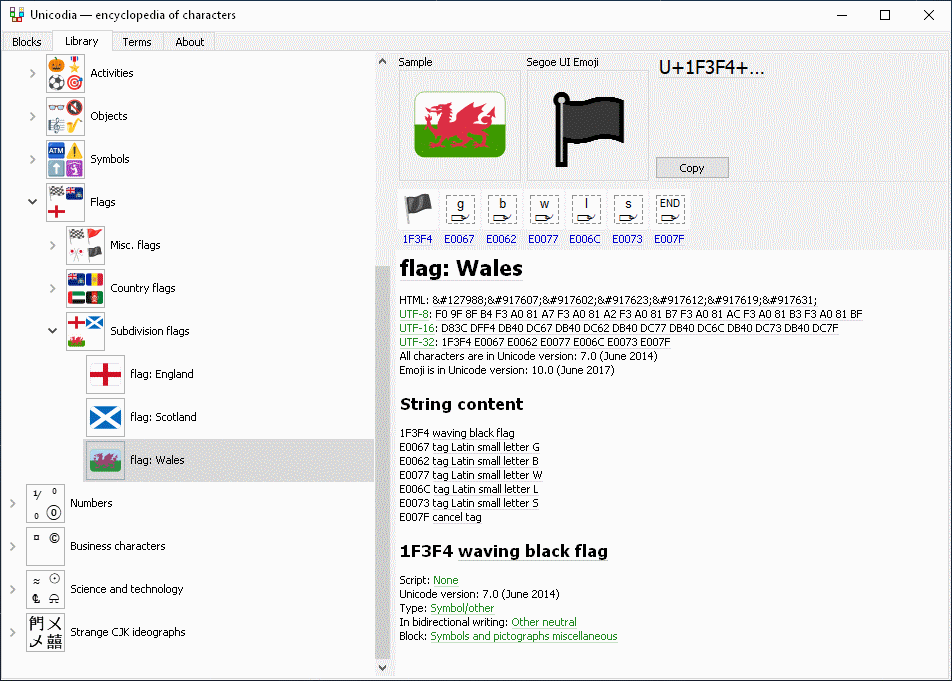Viewport: 952px width, 681px height.
Task: Click the END cancel tag component icon
Action: (670, 209)
